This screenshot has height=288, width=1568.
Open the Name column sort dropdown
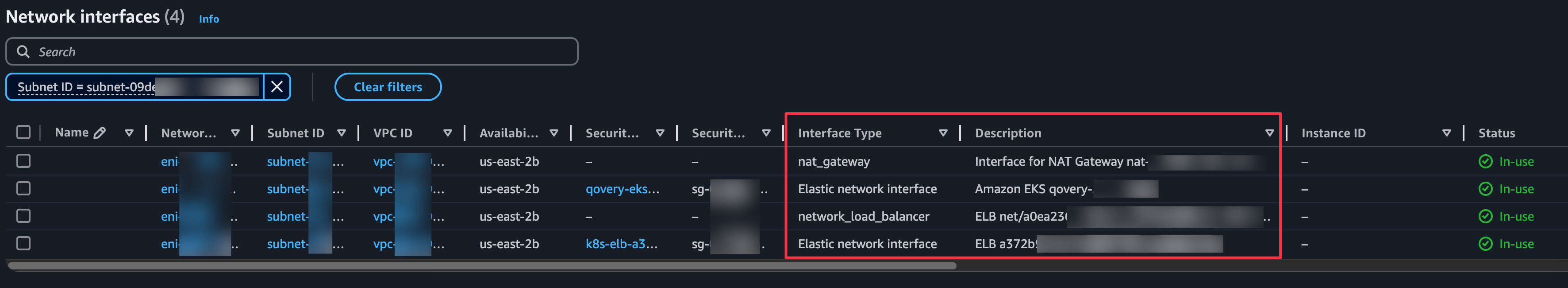click(x=128, y=132)
